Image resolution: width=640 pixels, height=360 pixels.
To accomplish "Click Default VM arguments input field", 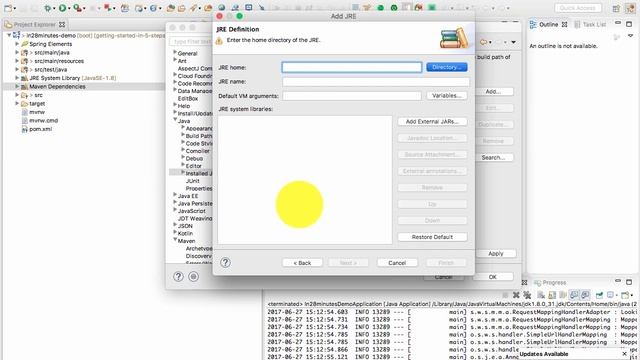I will tap(352, 96).
